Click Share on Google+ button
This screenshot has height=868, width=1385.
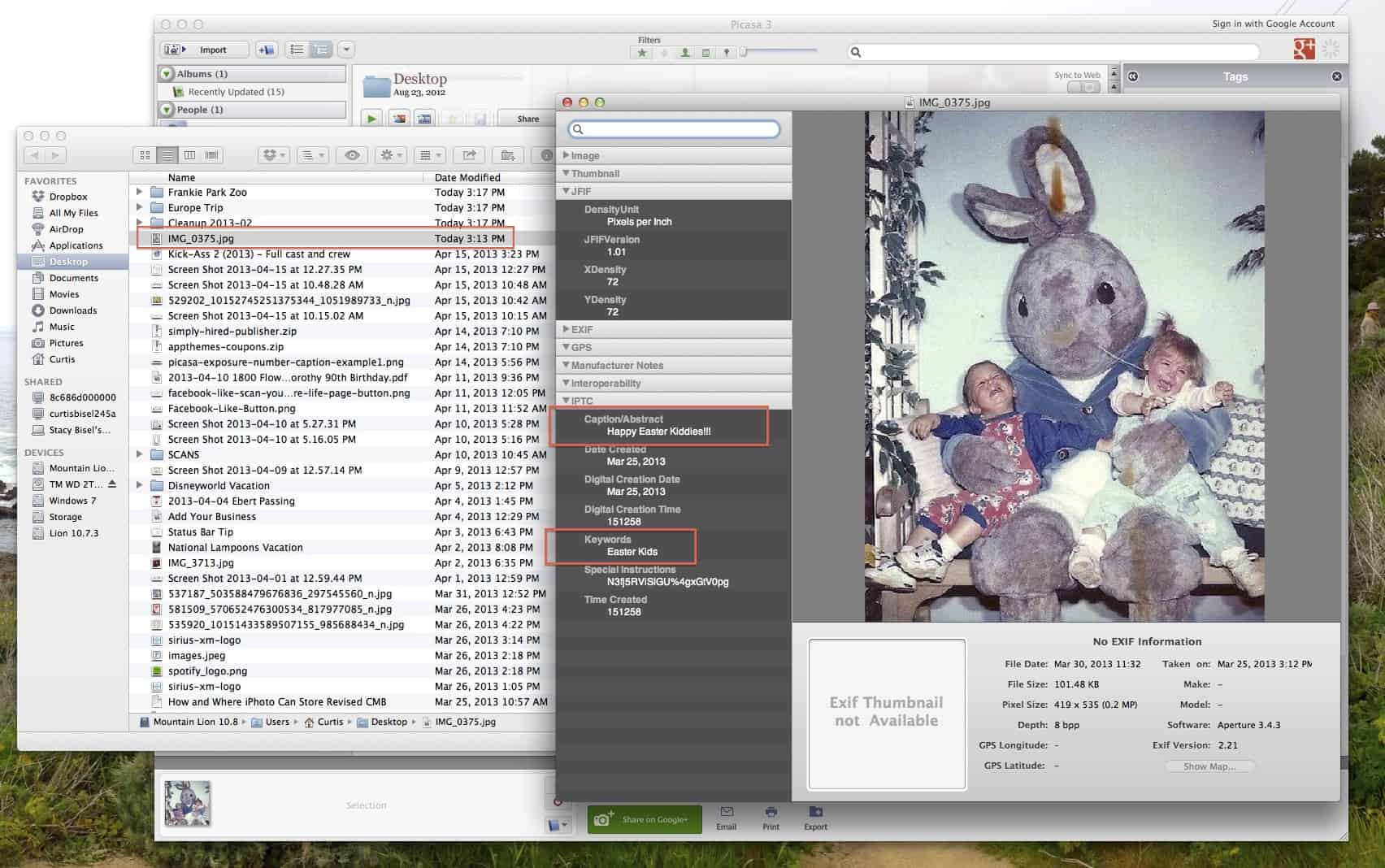tap(644, 819)
